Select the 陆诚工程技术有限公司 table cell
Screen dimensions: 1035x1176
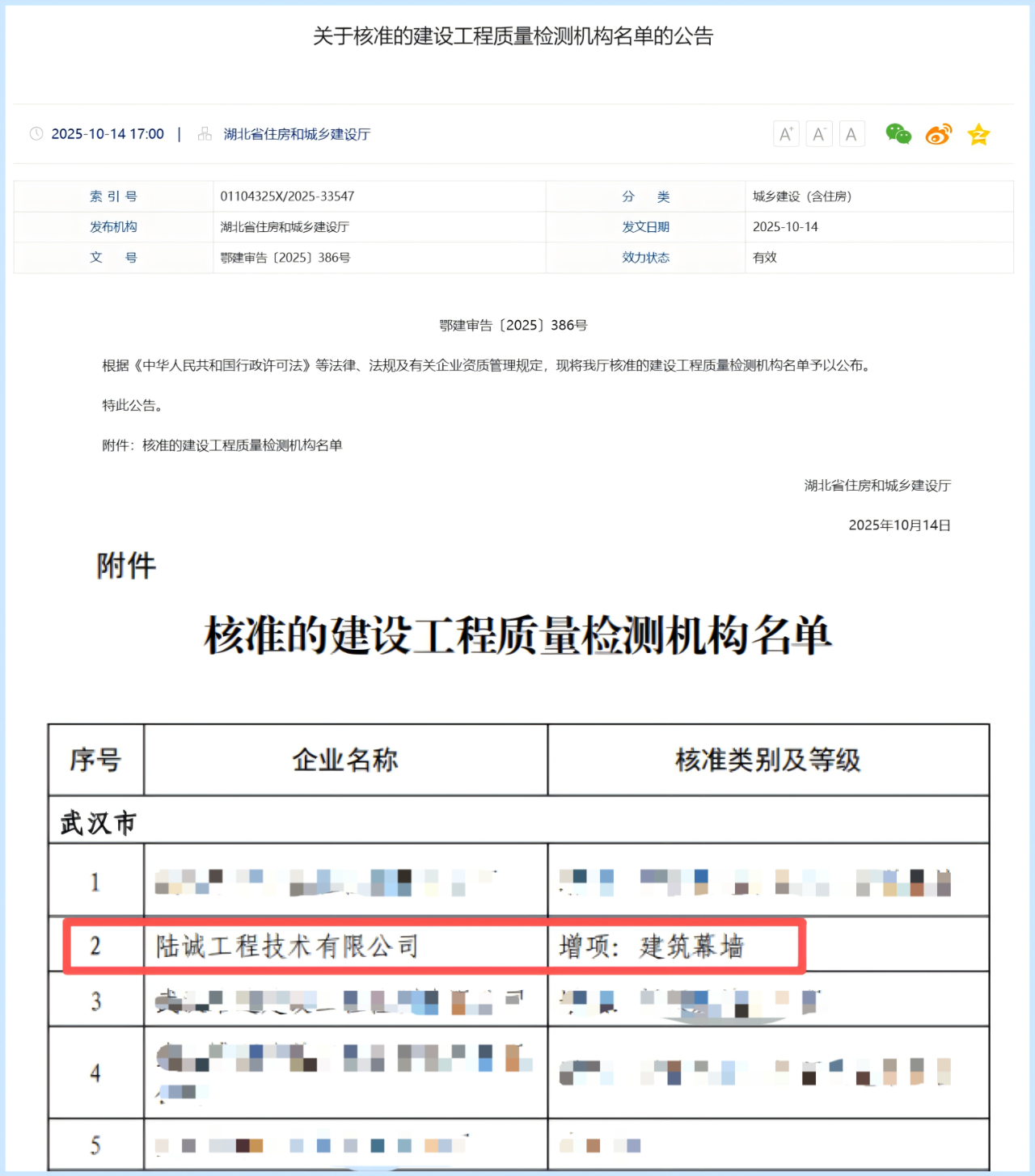(x=287, y=946)
